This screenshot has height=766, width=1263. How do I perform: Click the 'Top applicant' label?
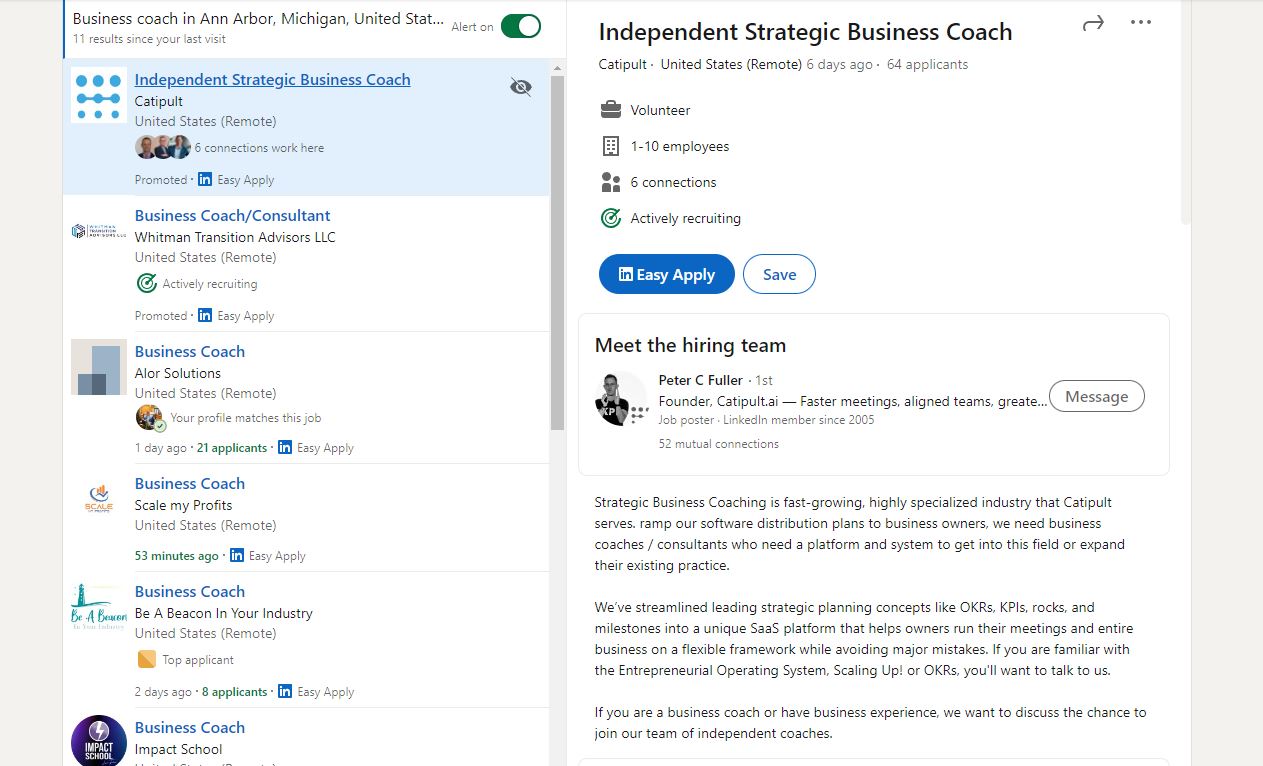[198, 660]
